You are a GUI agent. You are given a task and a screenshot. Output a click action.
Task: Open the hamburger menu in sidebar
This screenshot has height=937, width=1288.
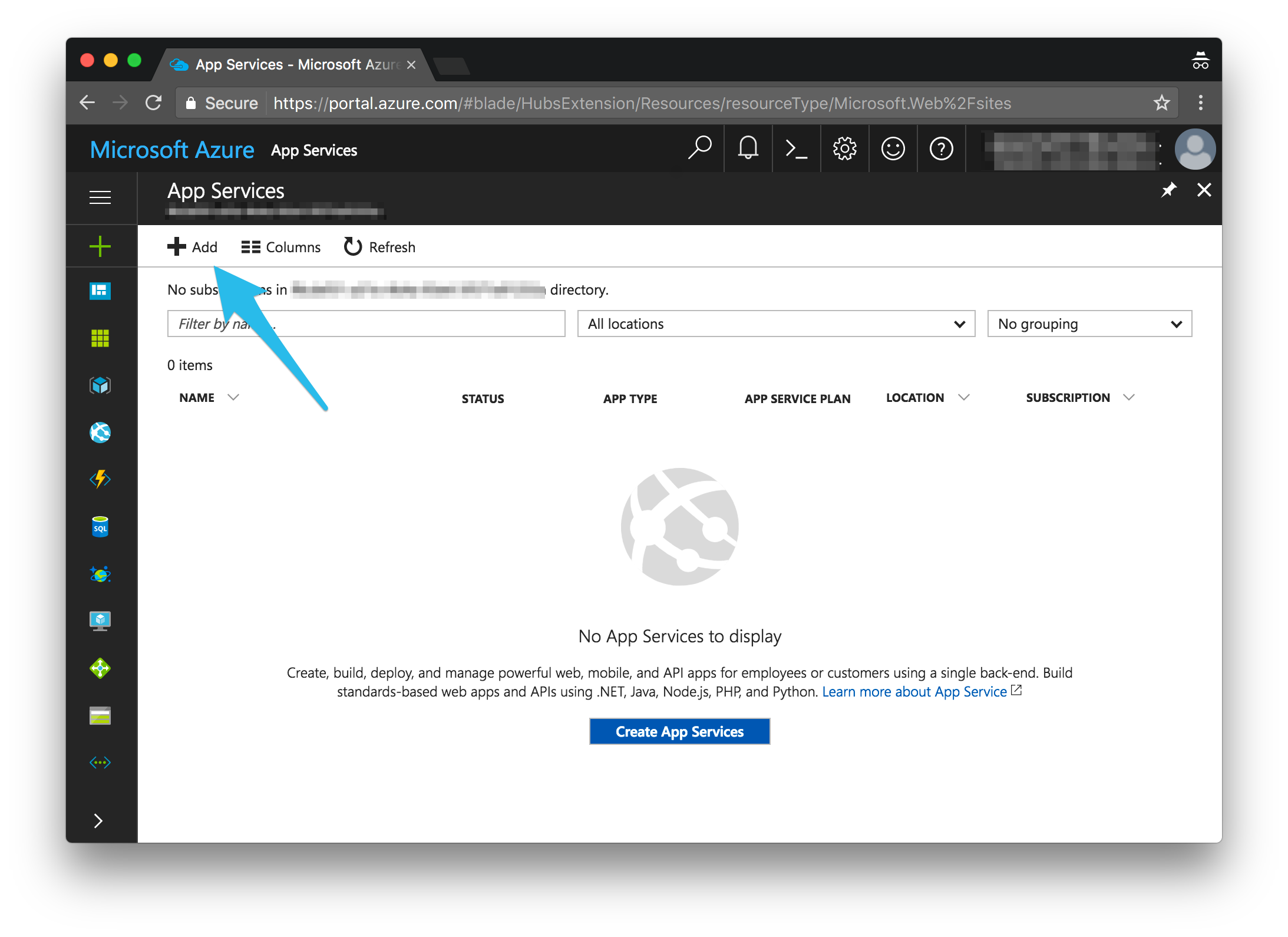[100, 197]
